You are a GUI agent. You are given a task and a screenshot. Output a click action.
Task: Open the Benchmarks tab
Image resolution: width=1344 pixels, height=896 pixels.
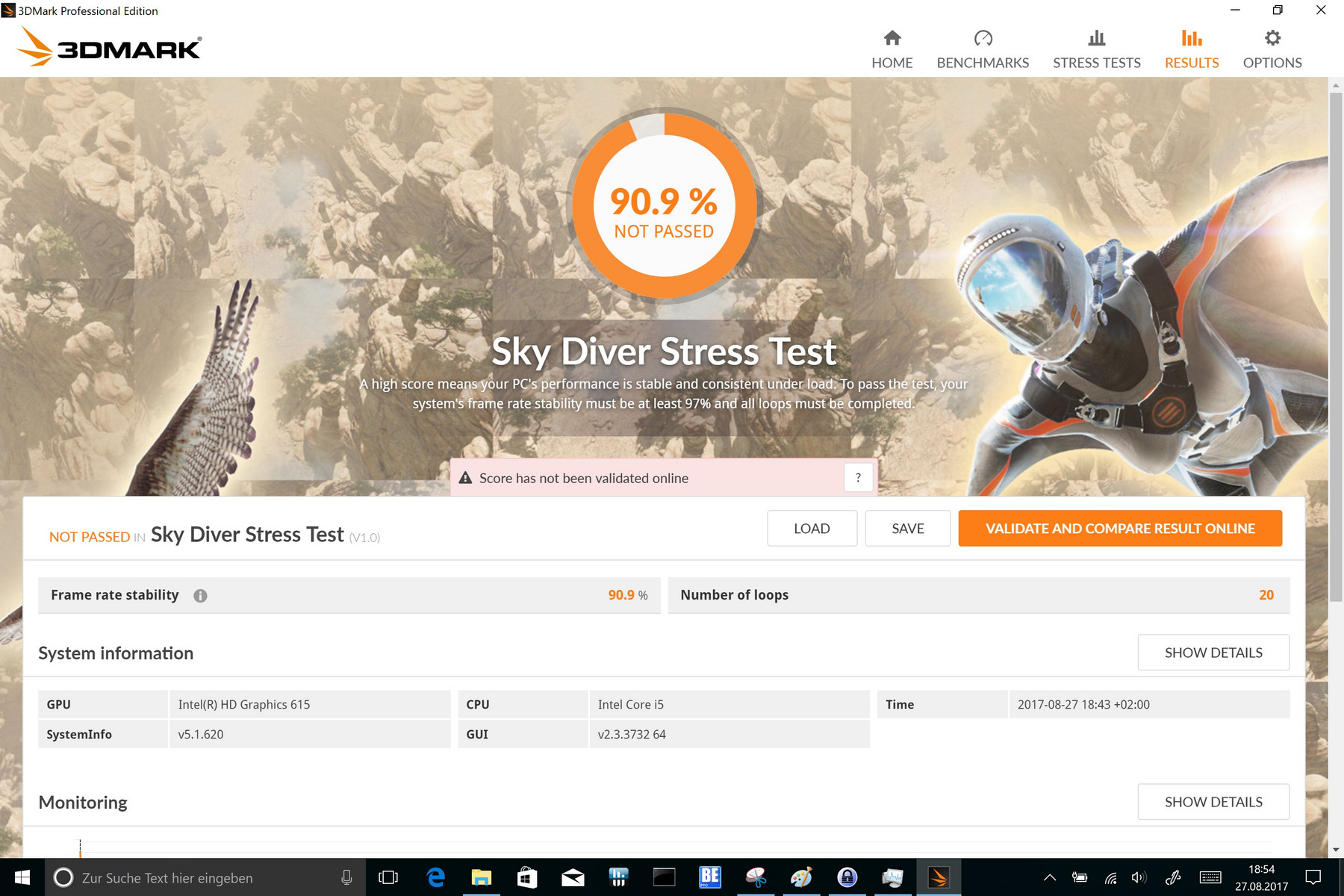coord(983,49)
